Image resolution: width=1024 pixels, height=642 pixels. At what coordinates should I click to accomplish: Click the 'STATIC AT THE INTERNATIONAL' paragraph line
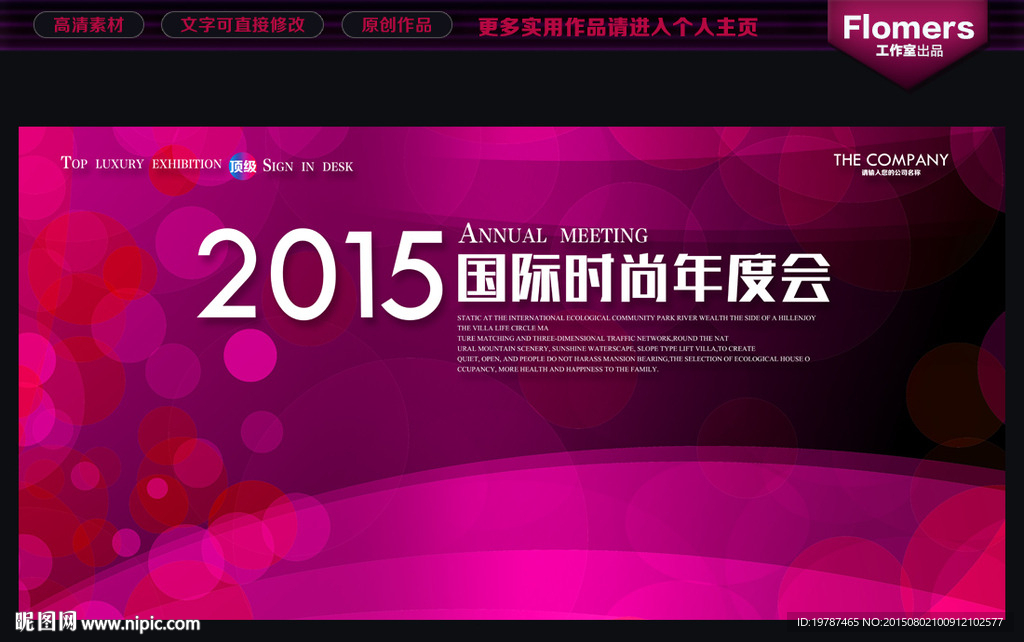[636, 318]
